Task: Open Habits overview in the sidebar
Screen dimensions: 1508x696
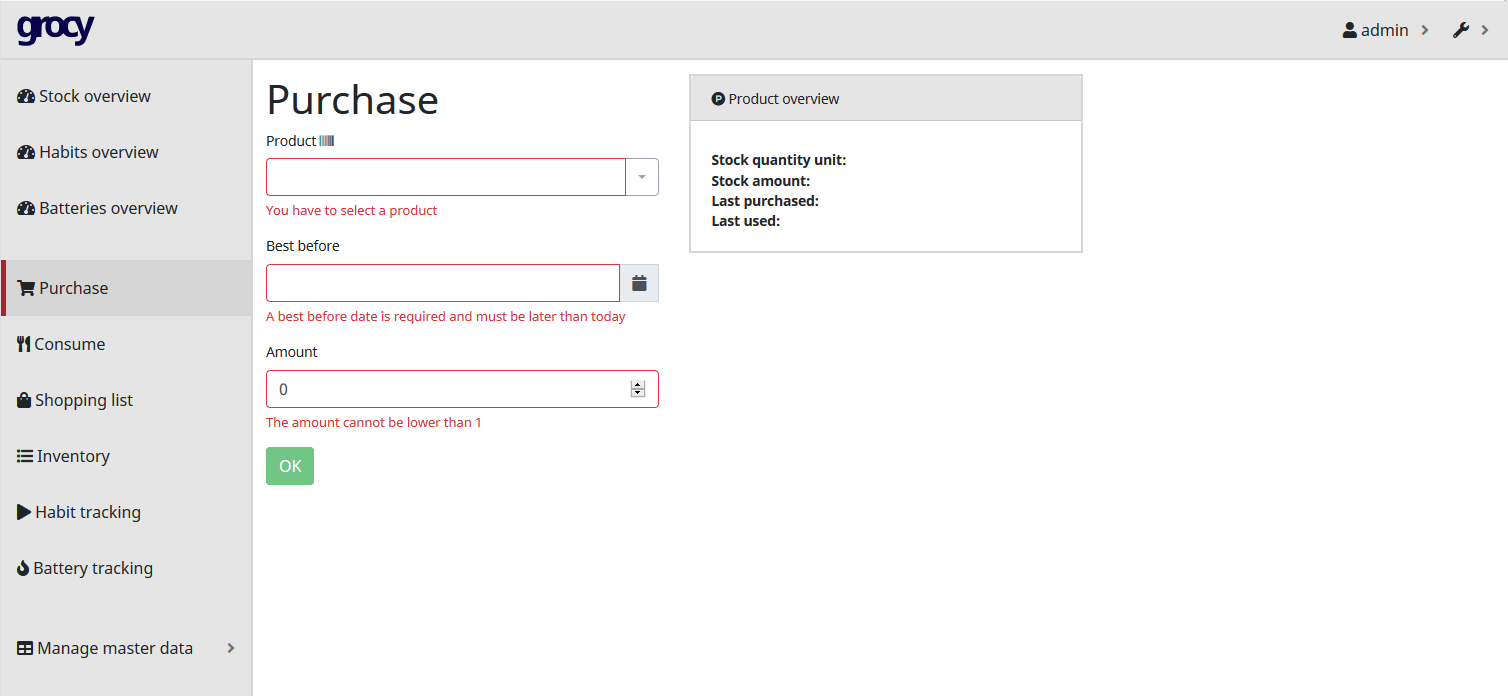Action: click(x=98, y=152)
